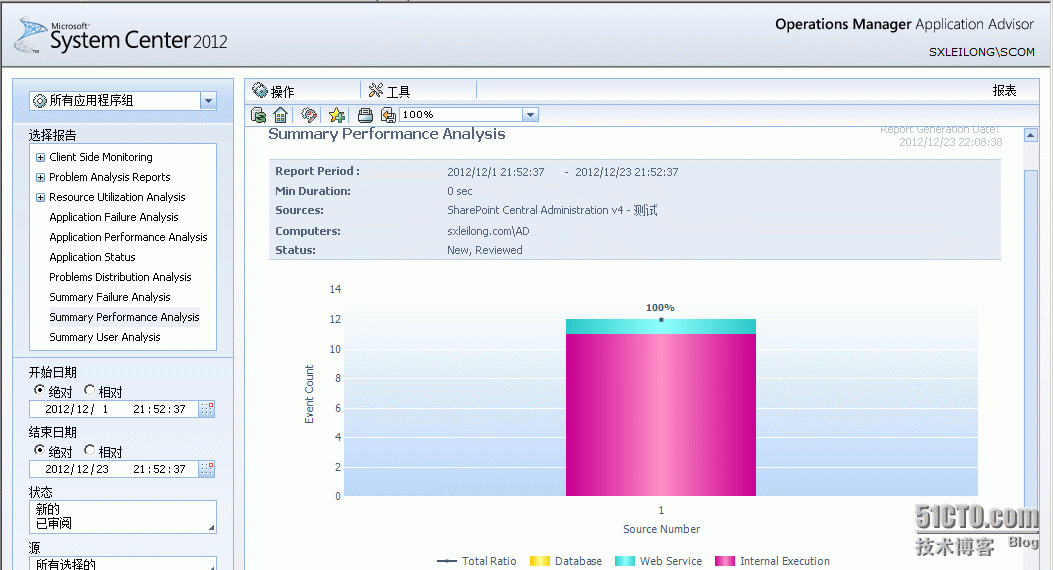Click the cyan Web Service bar segment

click(661, 326)
